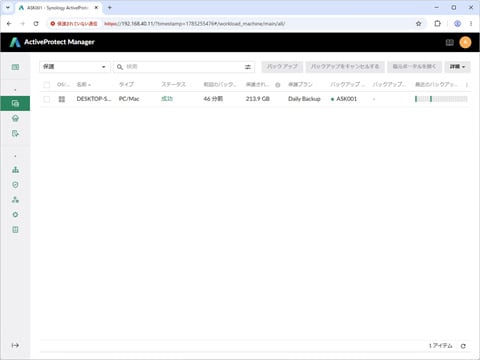Image resolution: width=480 pixels, height=360 pixels.
Task: Open the browser extensions puzzle icon
Action: (x=438, y=24)
